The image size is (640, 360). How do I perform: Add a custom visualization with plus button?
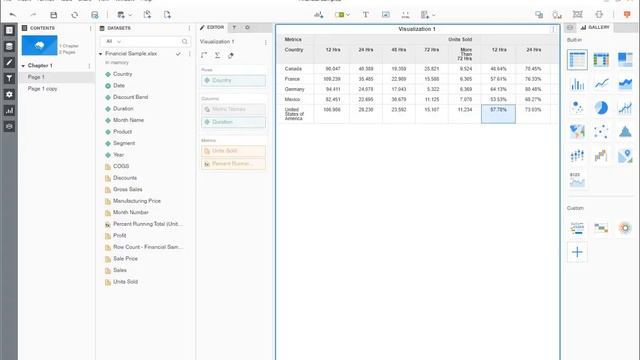(577, 252)
